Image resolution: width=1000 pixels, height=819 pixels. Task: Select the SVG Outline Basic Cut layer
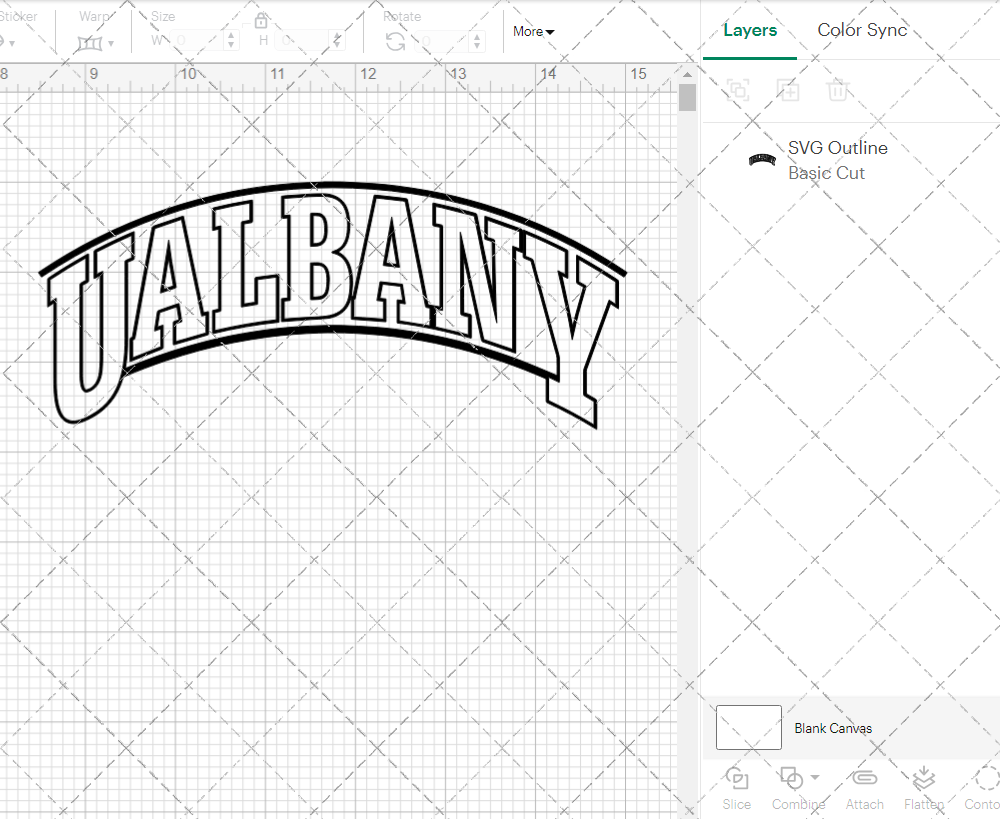click(x=838, y=160)
